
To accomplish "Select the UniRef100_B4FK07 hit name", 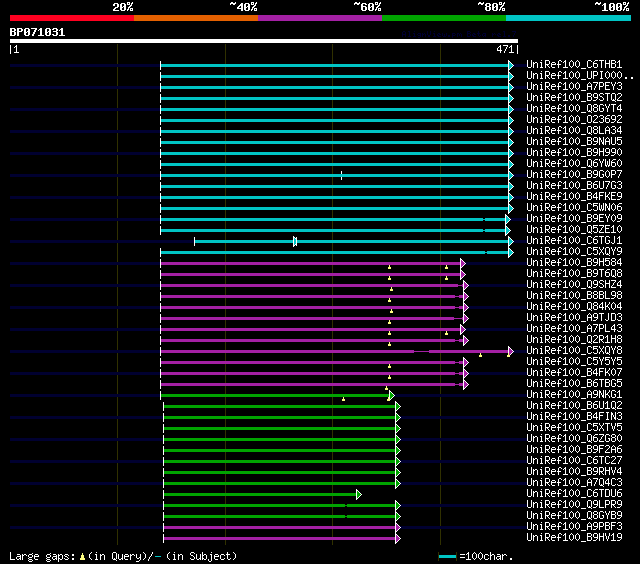I will [574, 373].
